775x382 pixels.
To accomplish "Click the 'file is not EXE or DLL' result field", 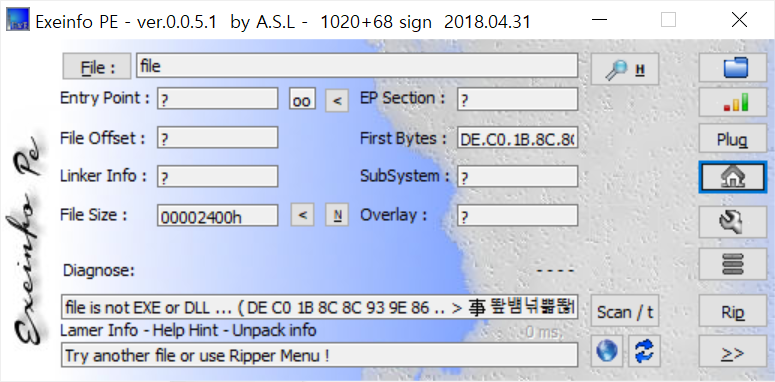I will pyautogui.click(x=319, y=308).
